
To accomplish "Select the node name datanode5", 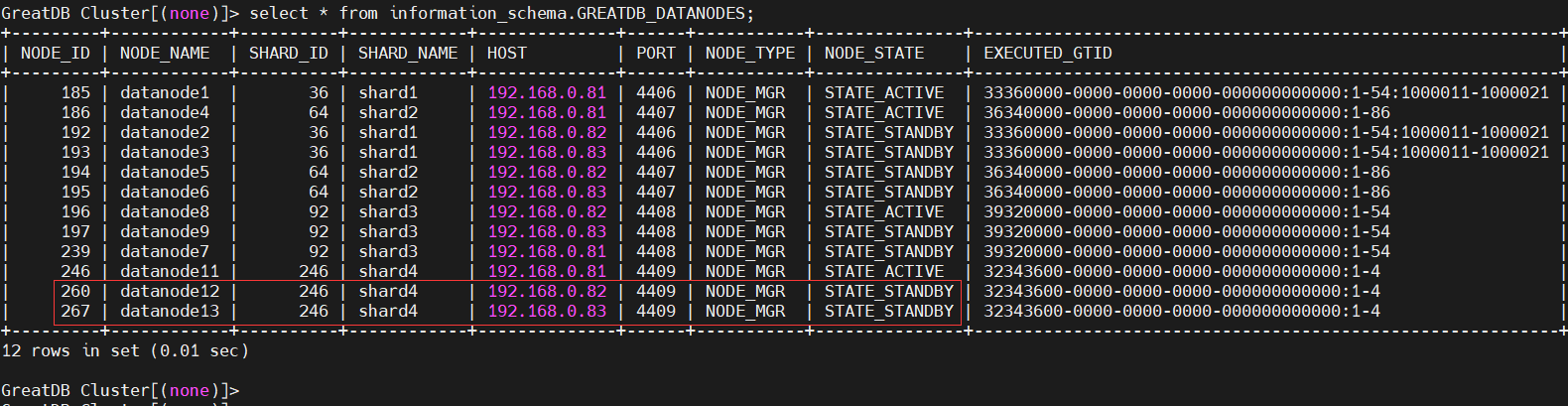I will click(165, 173).
